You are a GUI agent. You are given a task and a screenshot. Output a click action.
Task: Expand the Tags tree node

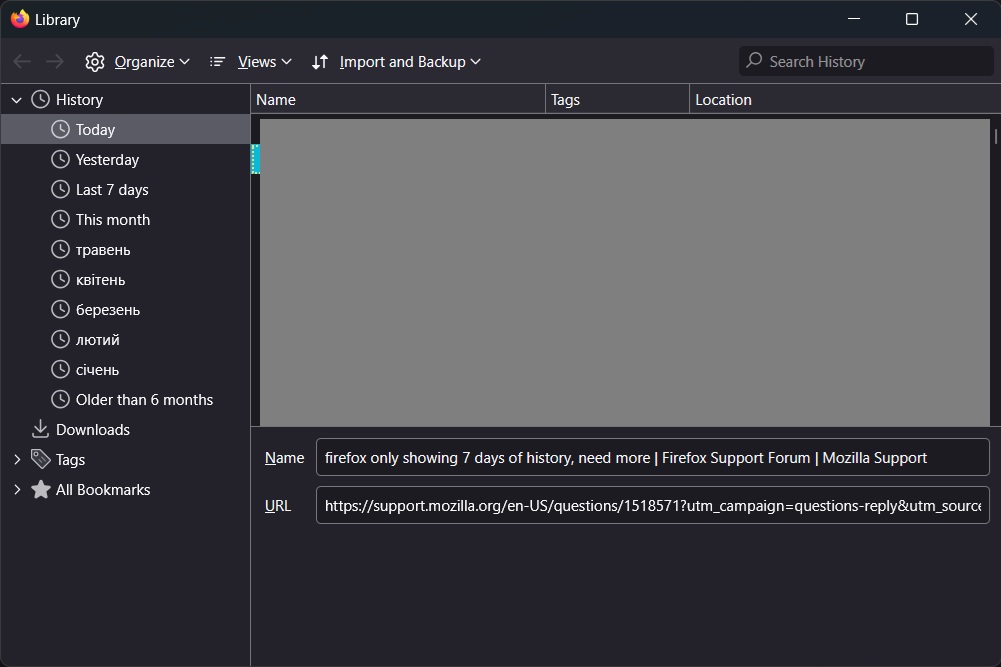[x=17, y=459]
